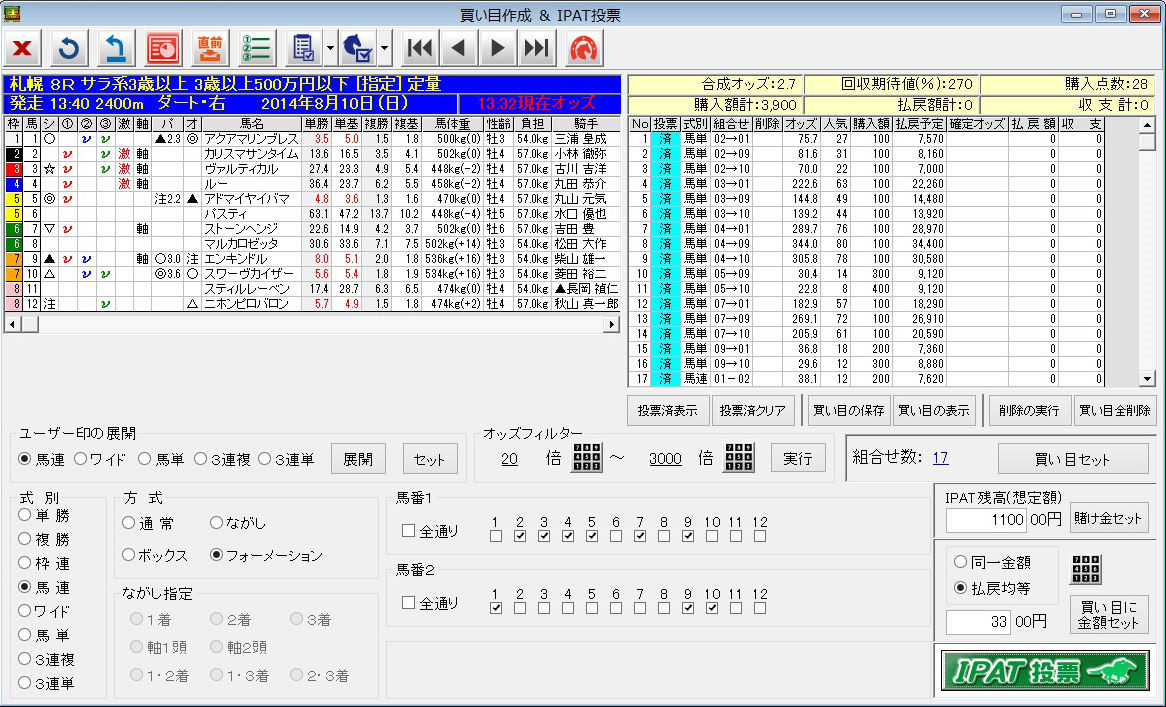Toggle horse 7 checkbox in 馬番1
This screenshot has width=1166, height=707.
point(640,536)
